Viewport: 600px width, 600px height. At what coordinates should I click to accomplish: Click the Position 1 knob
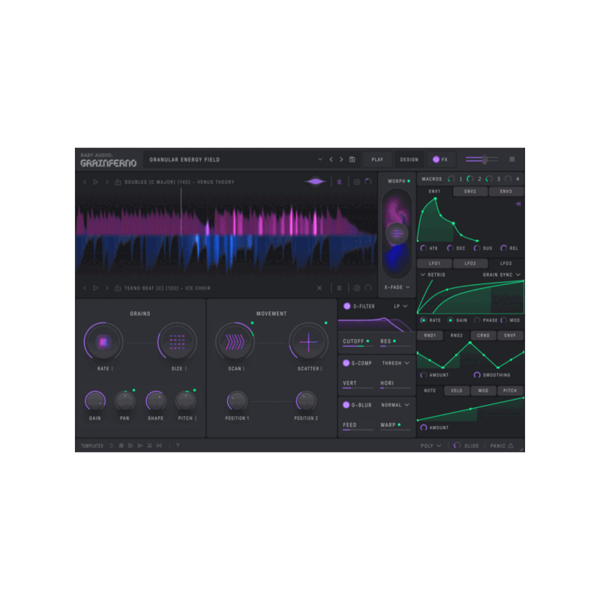click(x=237, y=401)
